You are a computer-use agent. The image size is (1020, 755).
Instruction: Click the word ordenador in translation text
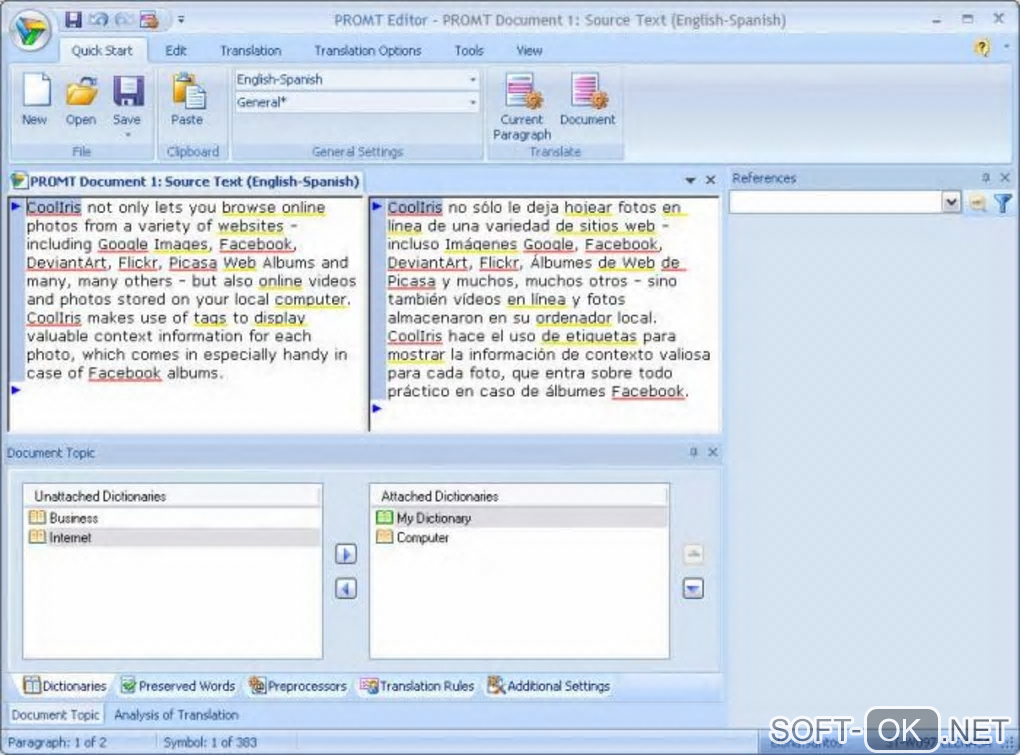574,318
